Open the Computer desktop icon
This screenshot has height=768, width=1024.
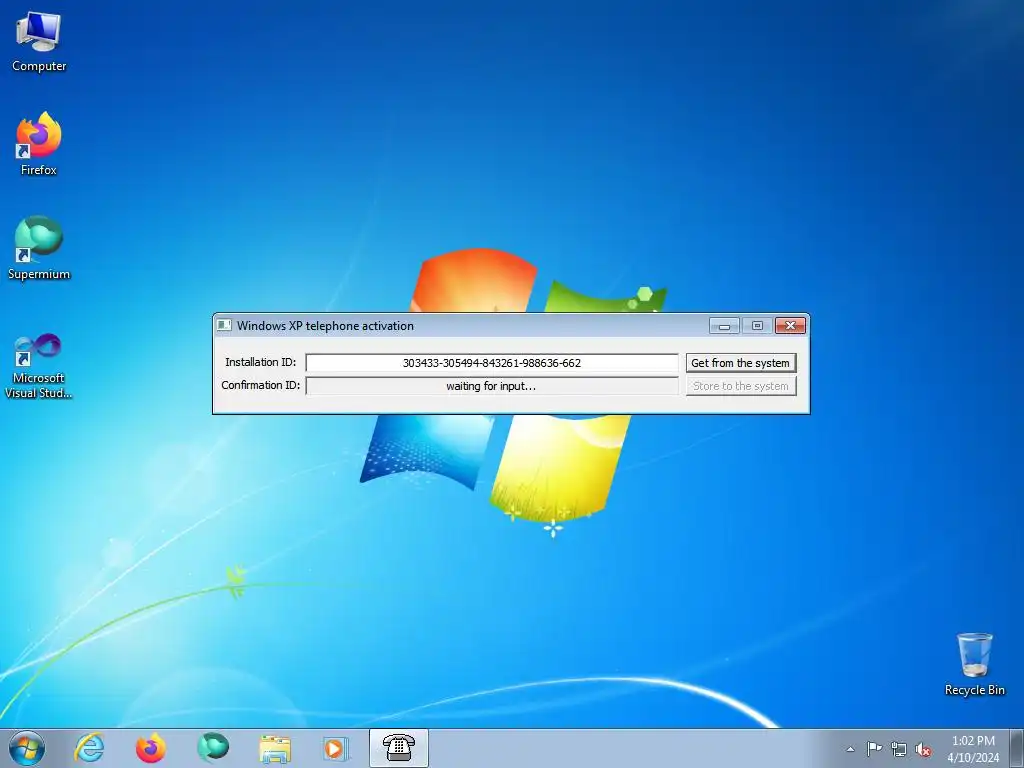(39, 42)
